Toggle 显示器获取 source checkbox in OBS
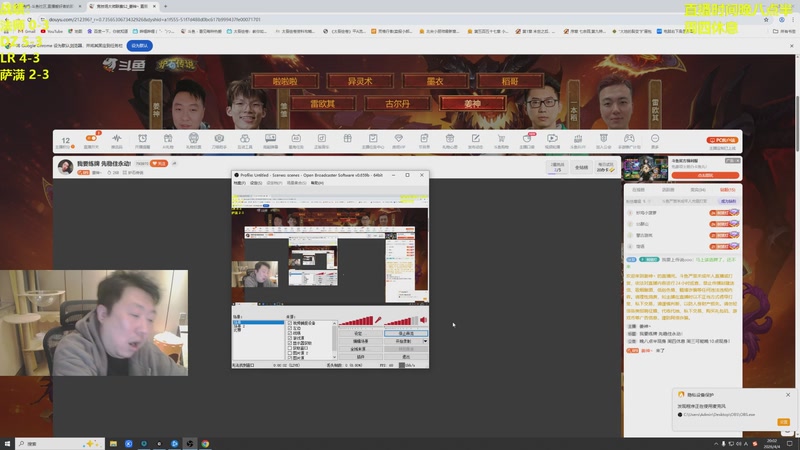This screenshot has height=450, width=800. (x=290, y=343)
